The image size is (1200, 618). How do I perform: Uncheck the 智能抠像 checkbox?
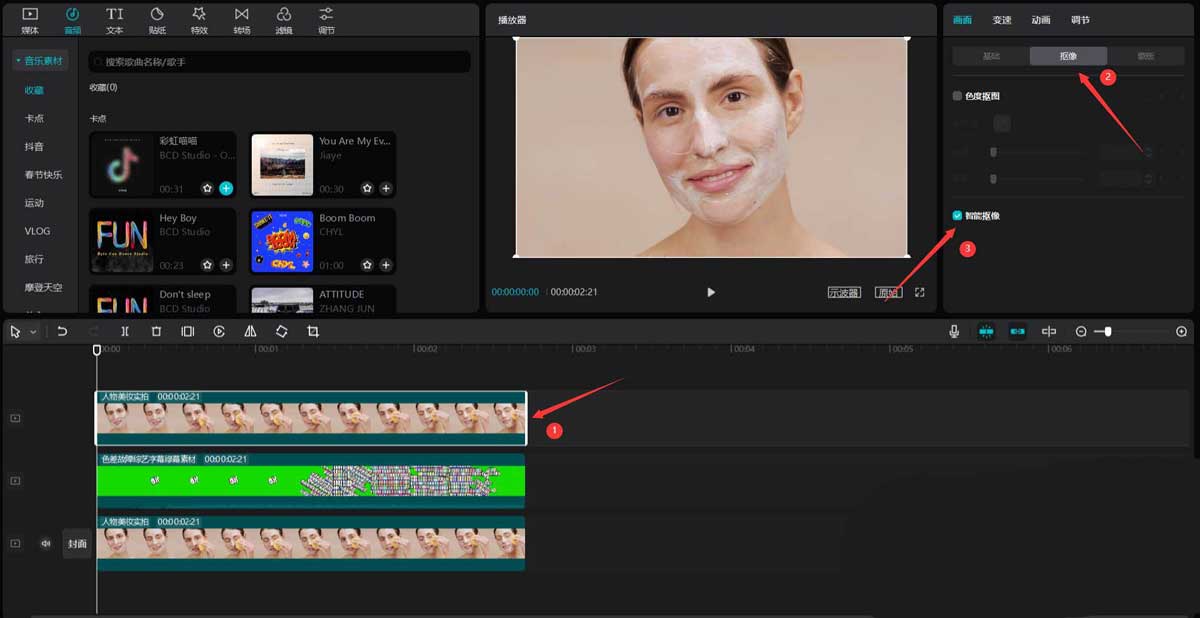957,215
